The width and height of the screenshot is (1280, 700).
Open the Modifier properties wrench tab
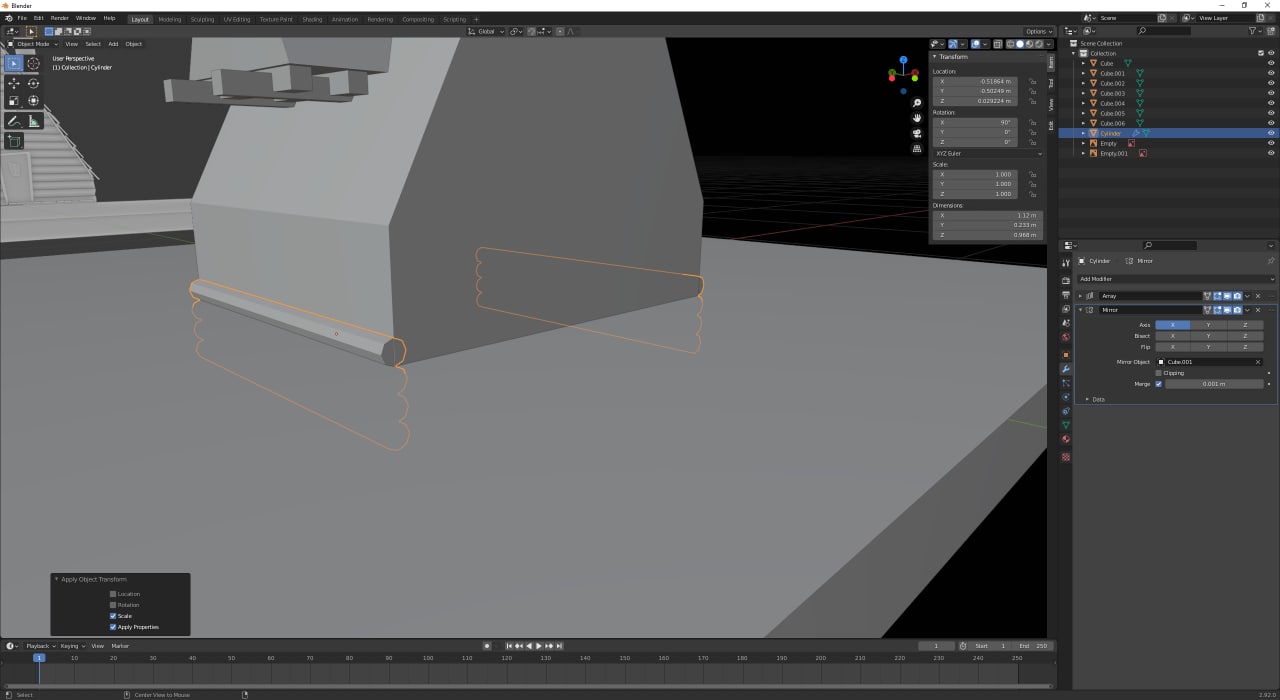pos(1066,369)
